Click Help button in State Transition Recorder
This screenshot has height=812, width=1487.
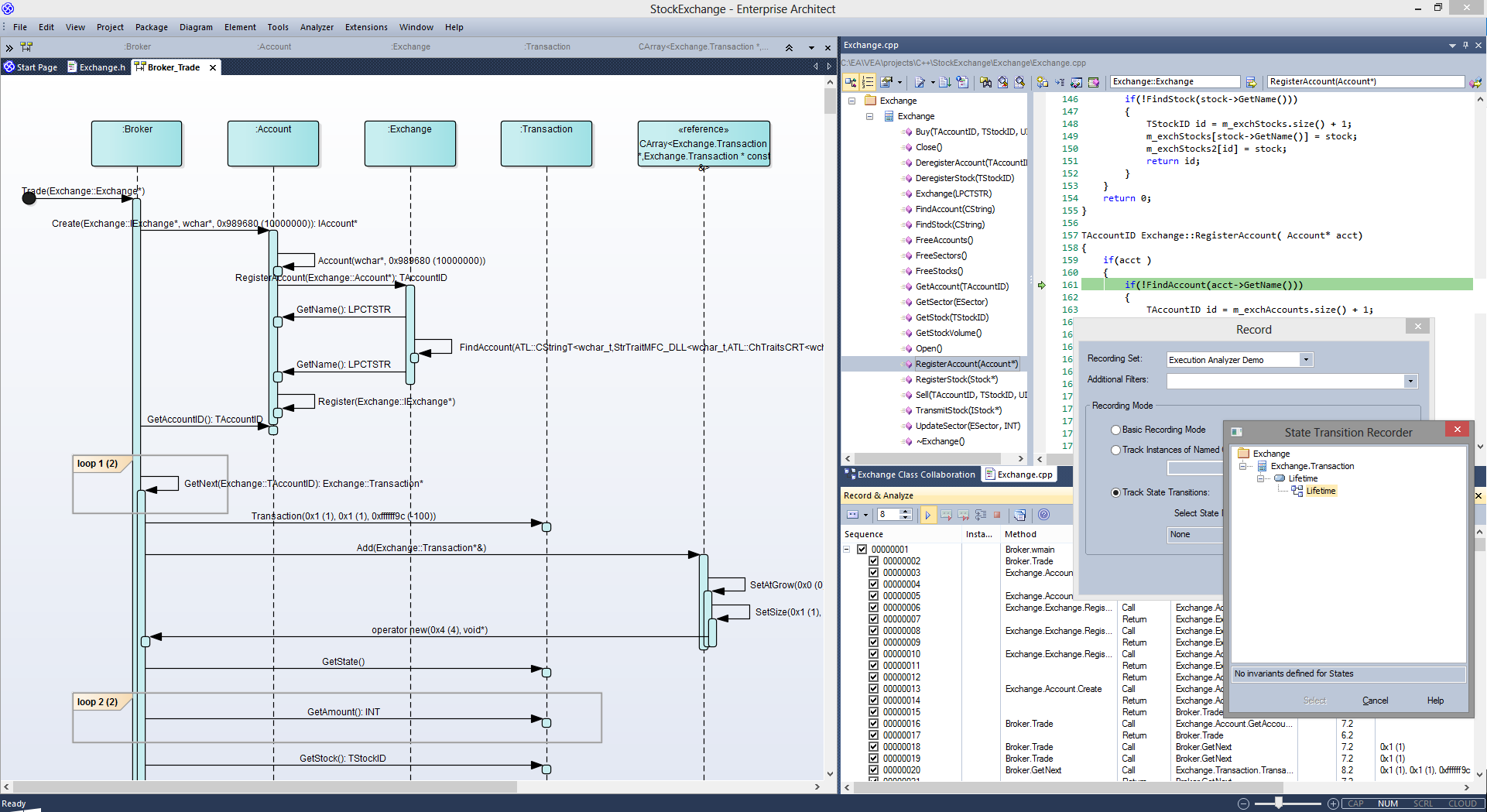[1435, 701]
